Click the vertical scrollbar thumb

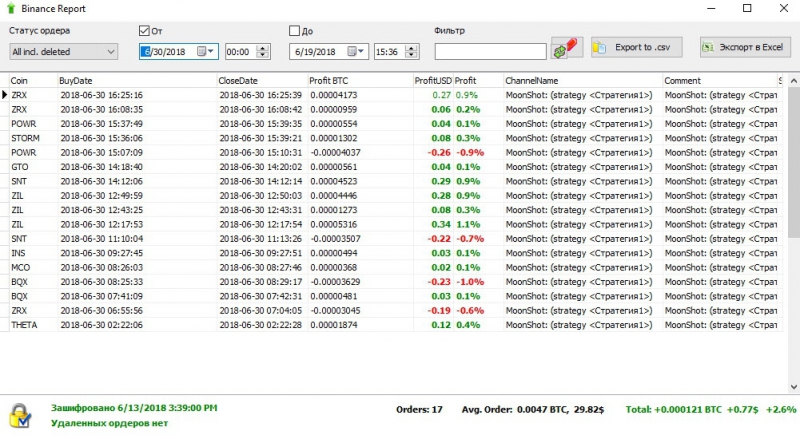click(x=793, y=162)
